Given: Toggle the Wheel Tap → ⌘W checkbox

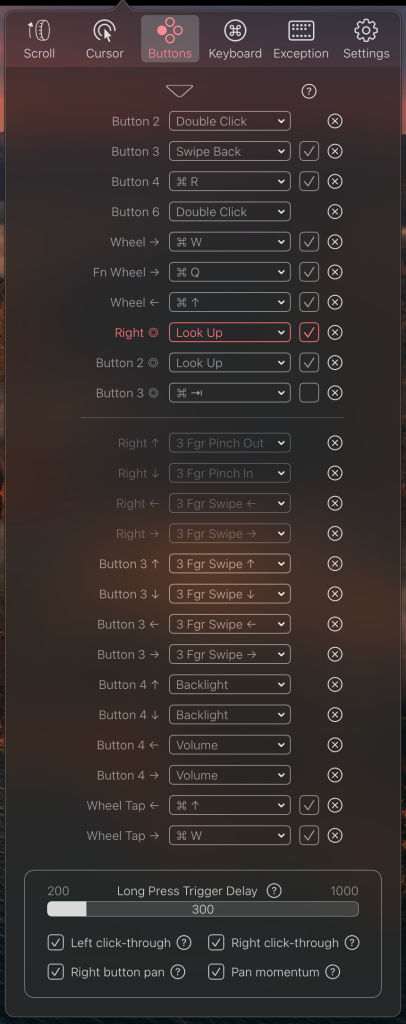Looking at the screenshot, I should coord(309,835).
